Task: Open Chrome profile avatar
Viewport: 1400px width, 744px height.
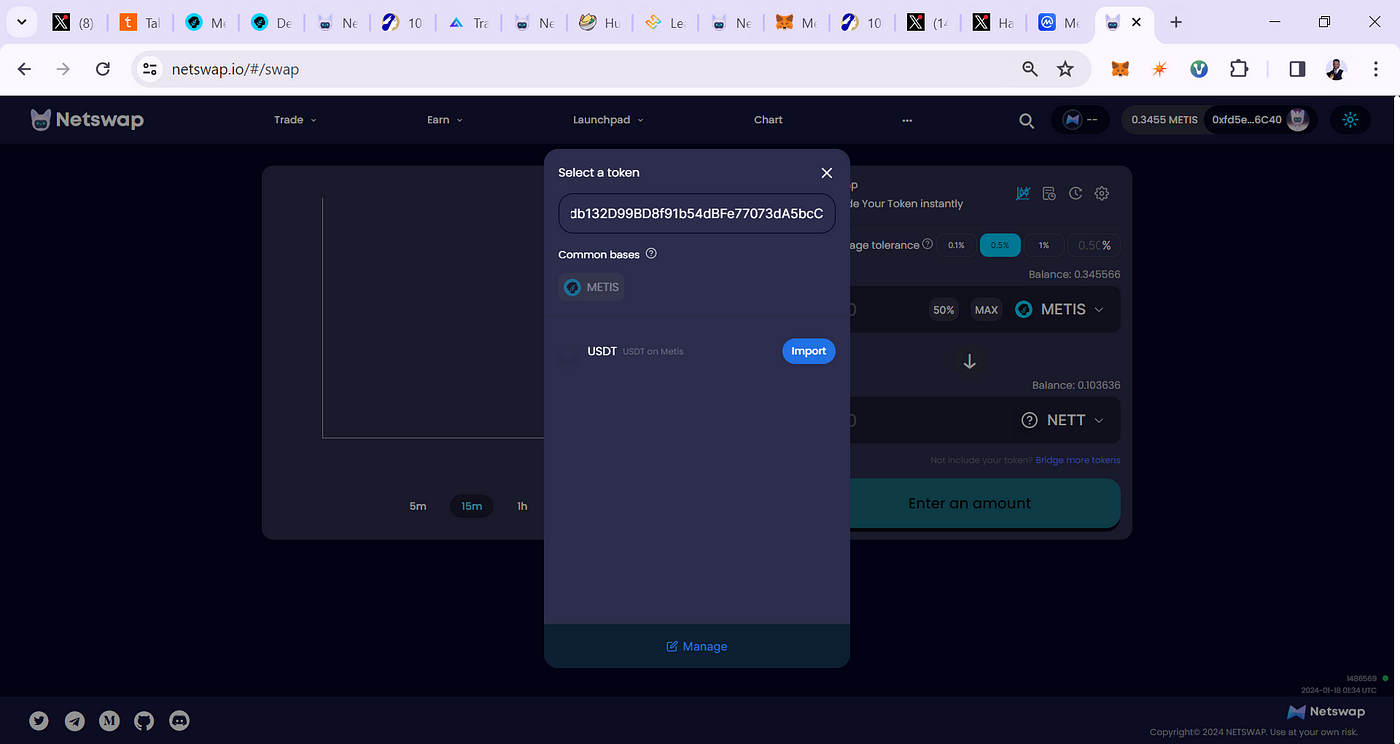Action: pos(1336,69)
